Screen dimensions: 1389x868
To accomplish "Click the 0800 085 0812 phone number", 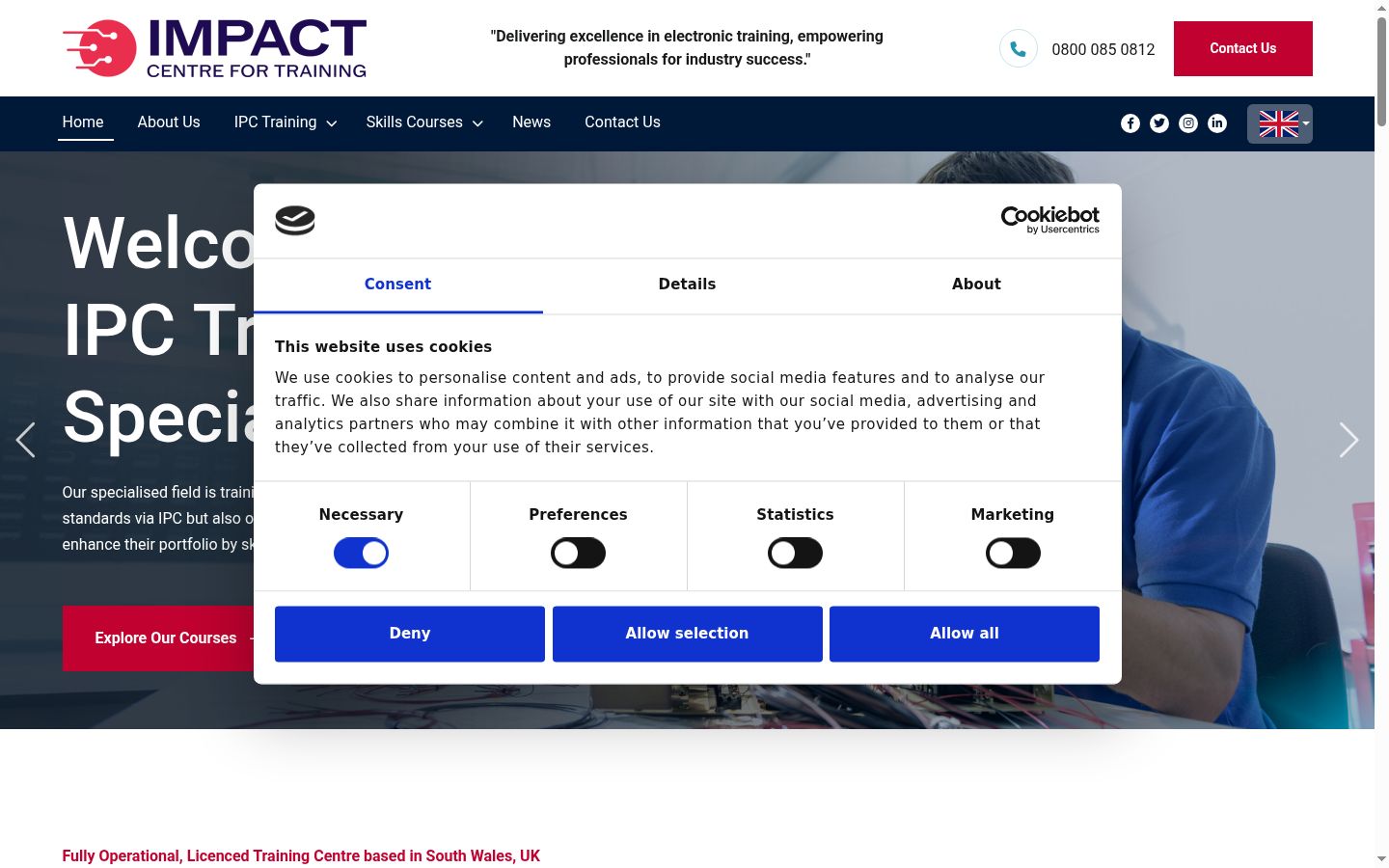I will pyautogui.click(x=1103, y=49).
